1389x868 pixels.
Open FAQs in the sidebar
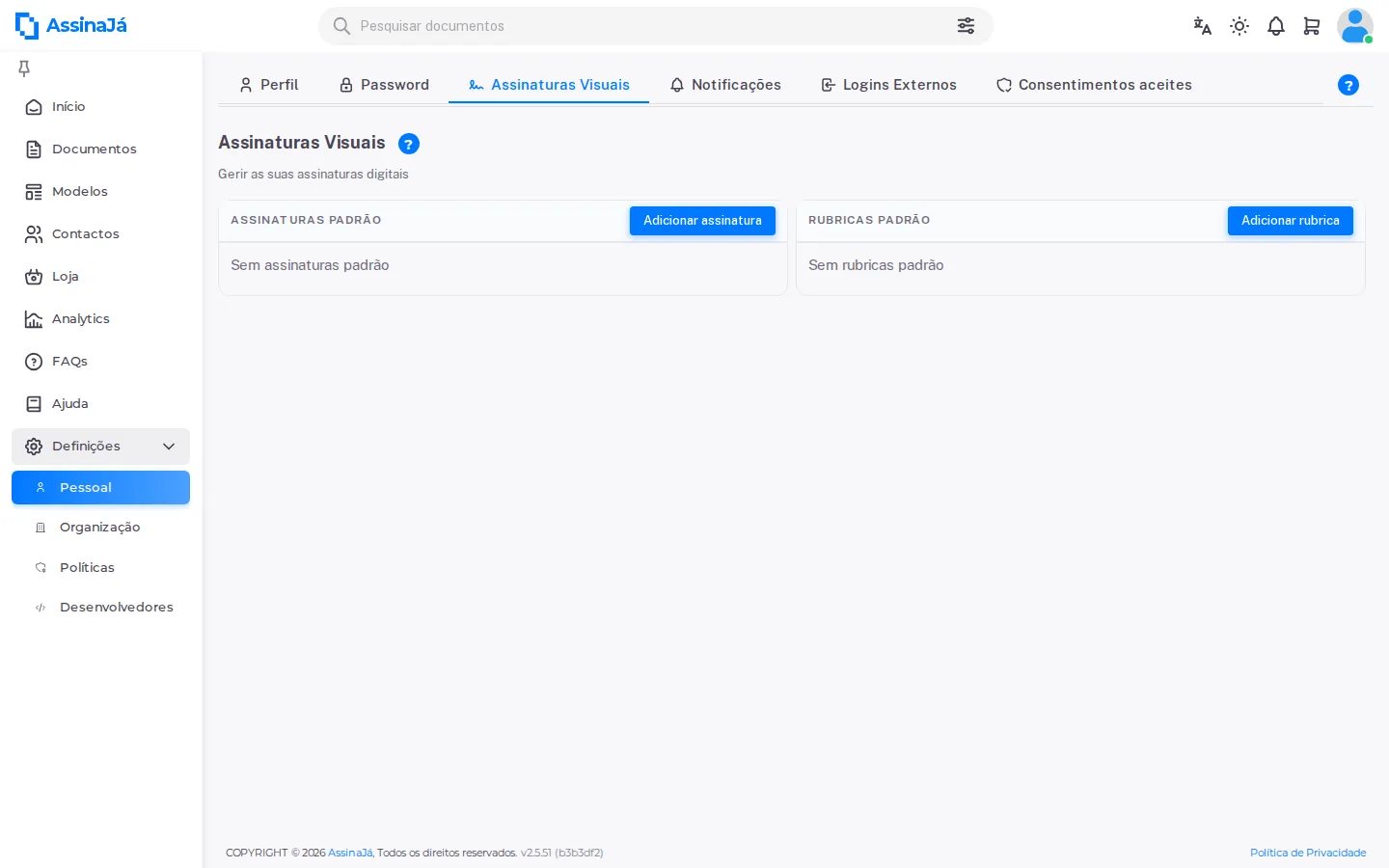point(100,362)
